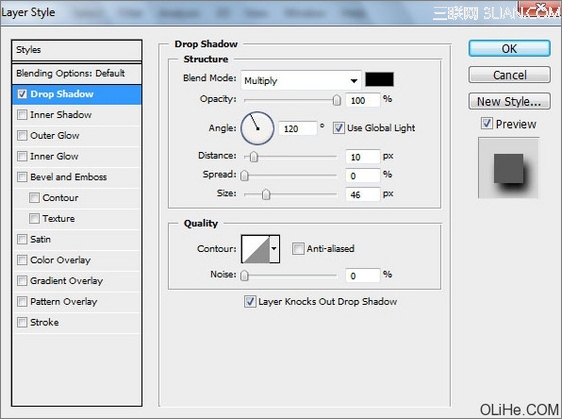Tick the Bevel and Emboss checkbox
The image size is (562, 419).
[22, 177]
